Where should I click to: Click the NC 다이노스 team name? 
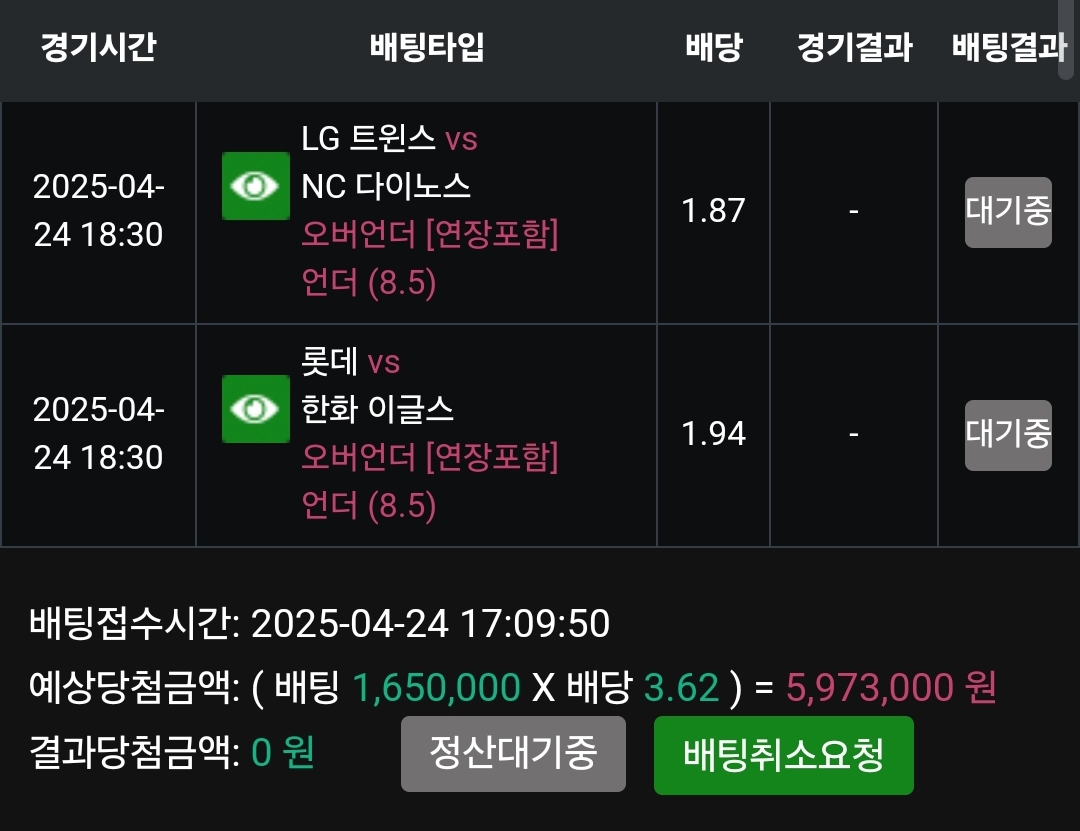coord(386,186)
